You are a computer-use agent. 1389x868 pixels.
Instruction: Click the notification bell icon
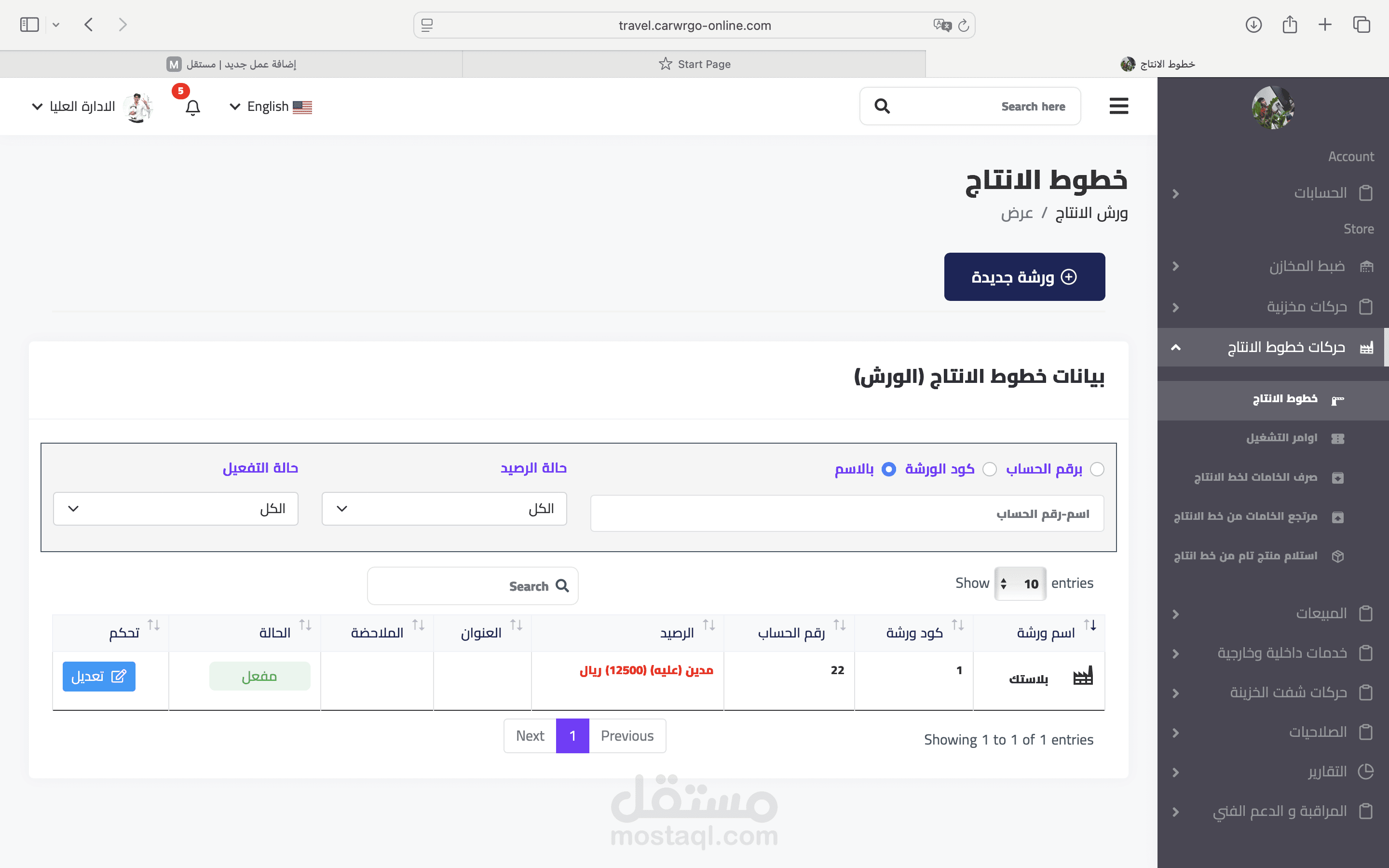[193, 108]
